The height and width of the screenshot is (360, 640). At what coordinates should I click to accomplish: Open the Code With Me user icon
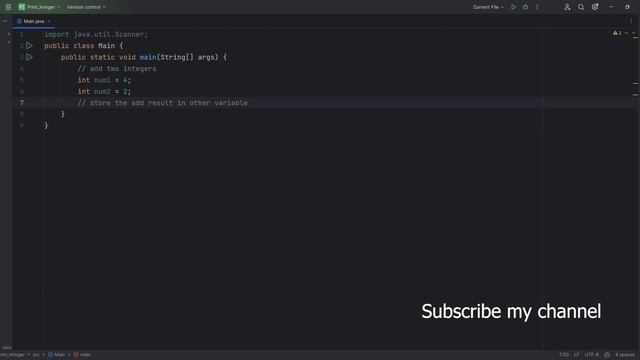pyautogui.click(x=567, y=7)
